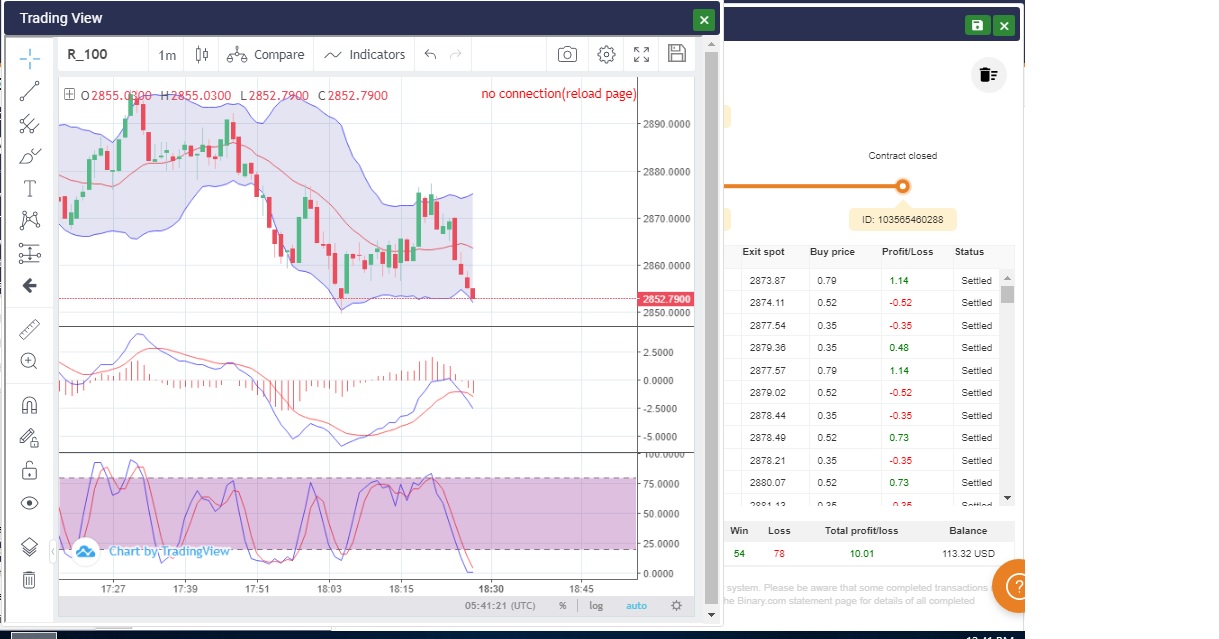Toggle magnet mode for drawings
1219x639 pixels.
click(30, 405)
